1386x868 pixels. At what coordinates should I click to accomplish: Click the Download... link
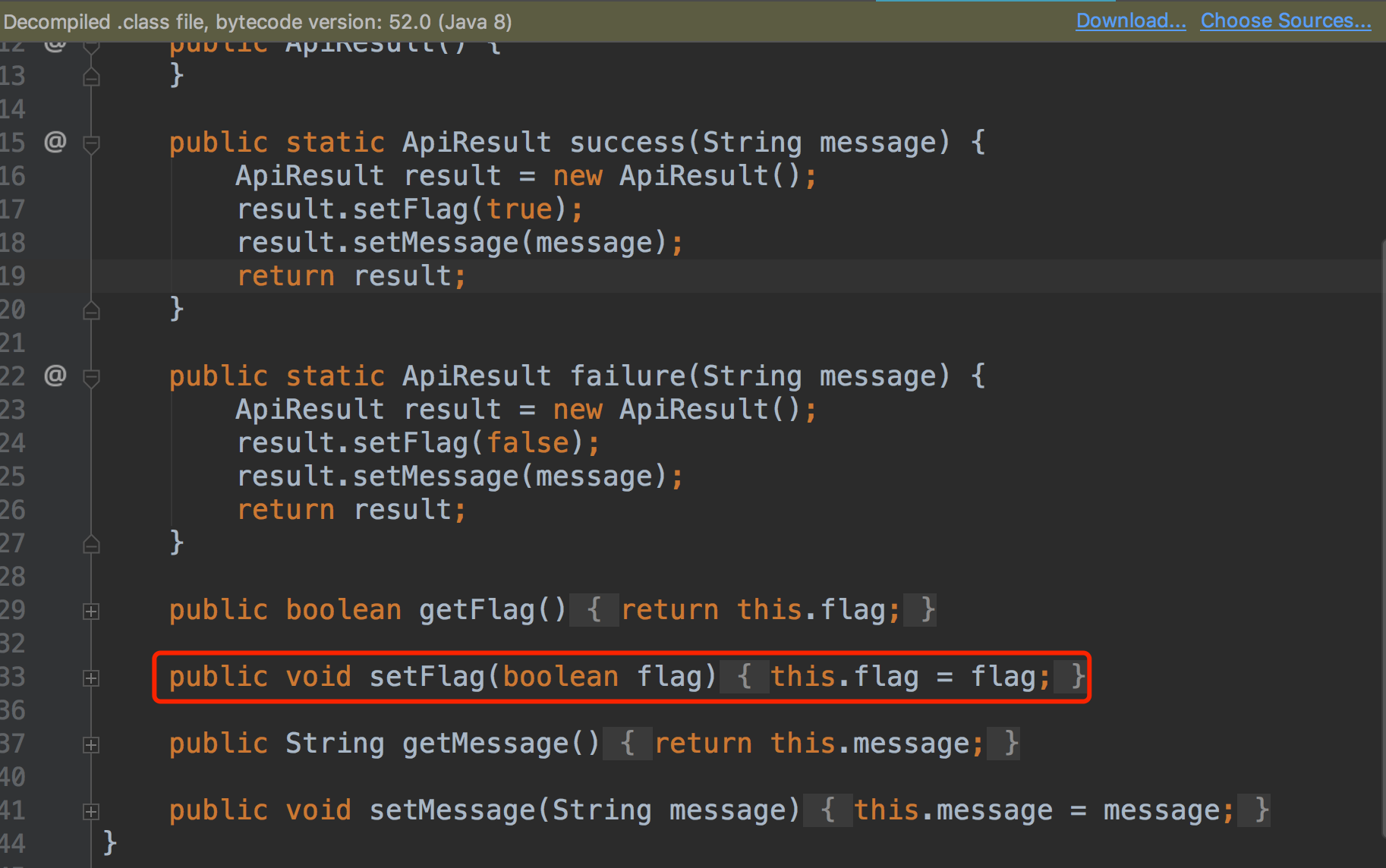point(1130,20)
